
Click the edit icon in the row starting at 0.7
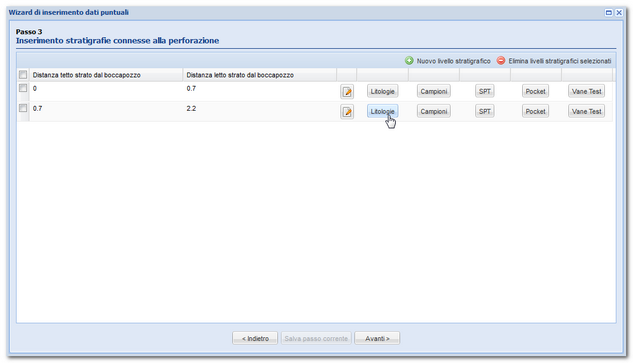tap(347, 112)
